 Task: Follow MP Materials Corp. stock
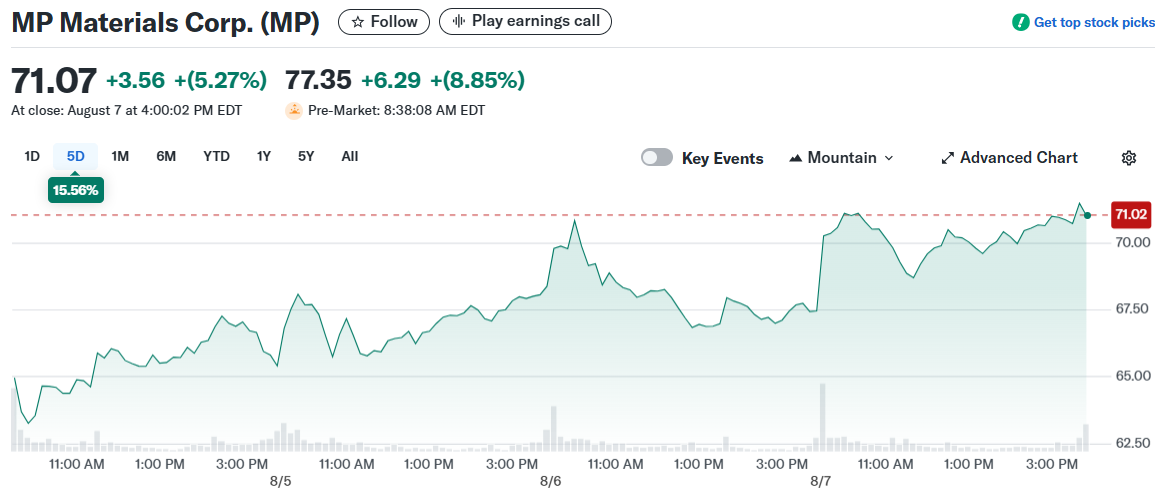(384, 21)
